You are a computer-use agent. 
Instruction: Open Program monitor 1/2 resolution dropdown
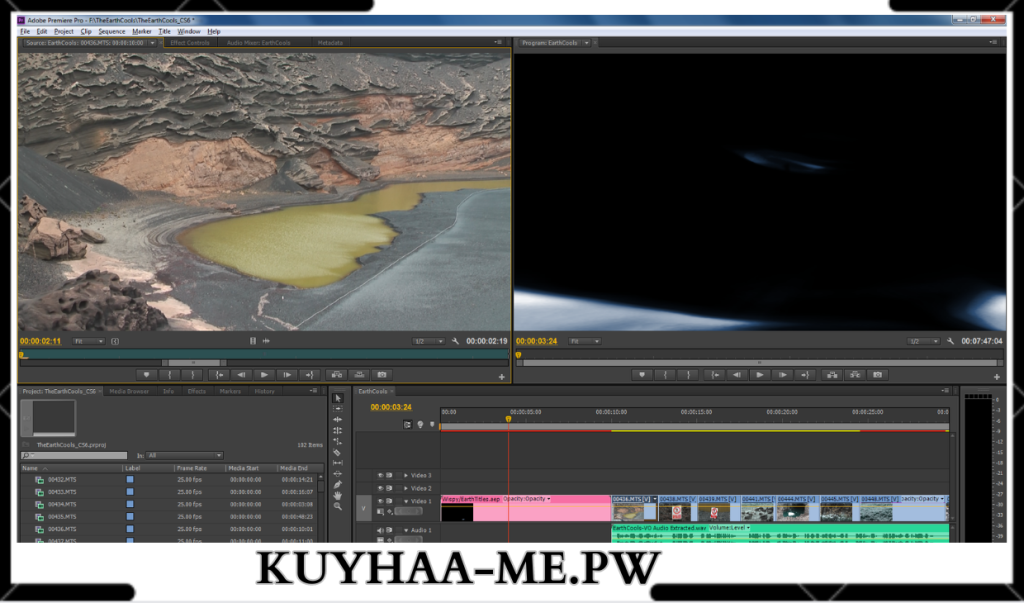pyautogui.click(x=923, y=341)
